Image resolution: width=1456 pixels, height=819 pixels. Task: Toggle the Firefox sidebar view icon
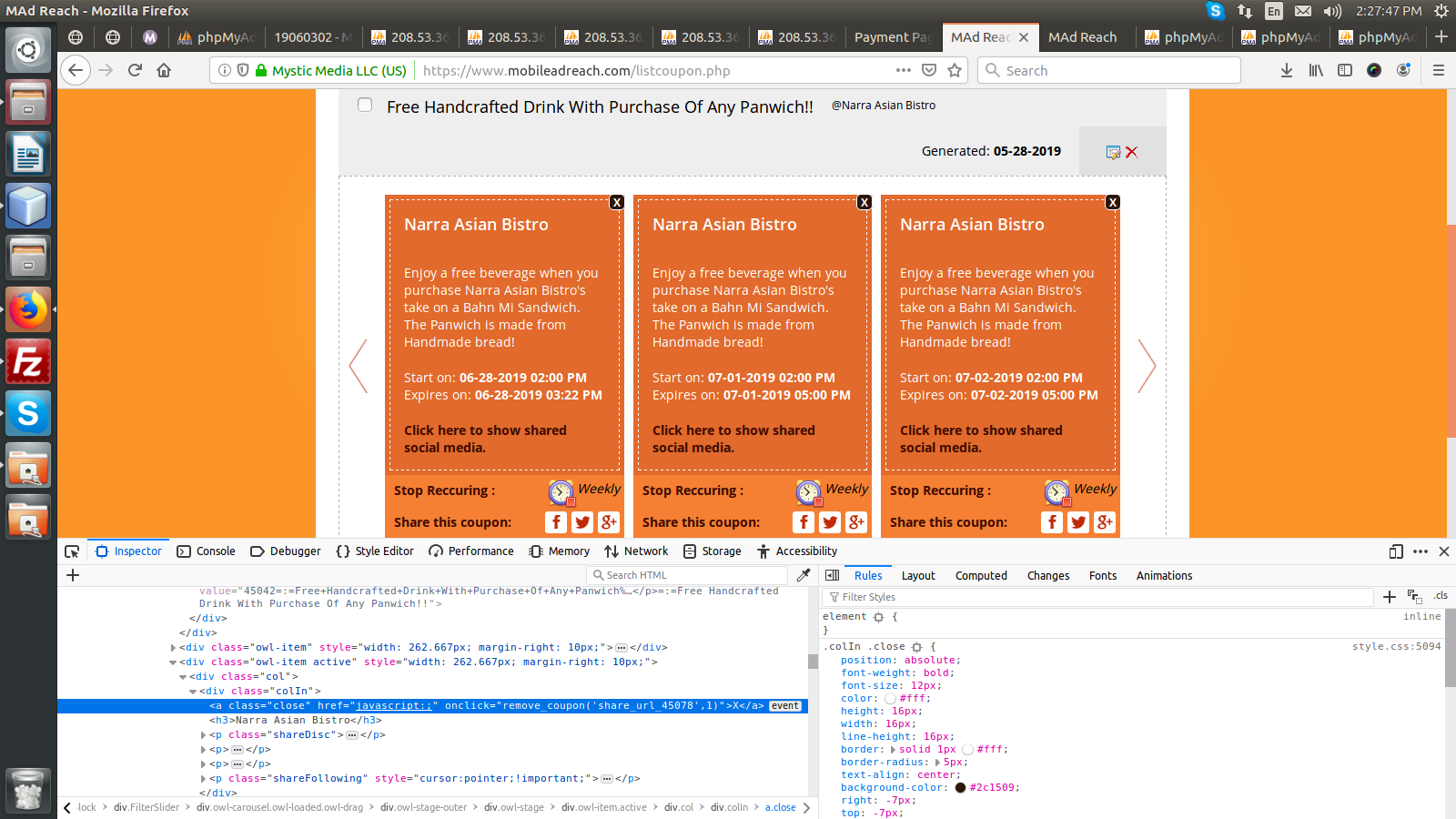point(1345,70)
